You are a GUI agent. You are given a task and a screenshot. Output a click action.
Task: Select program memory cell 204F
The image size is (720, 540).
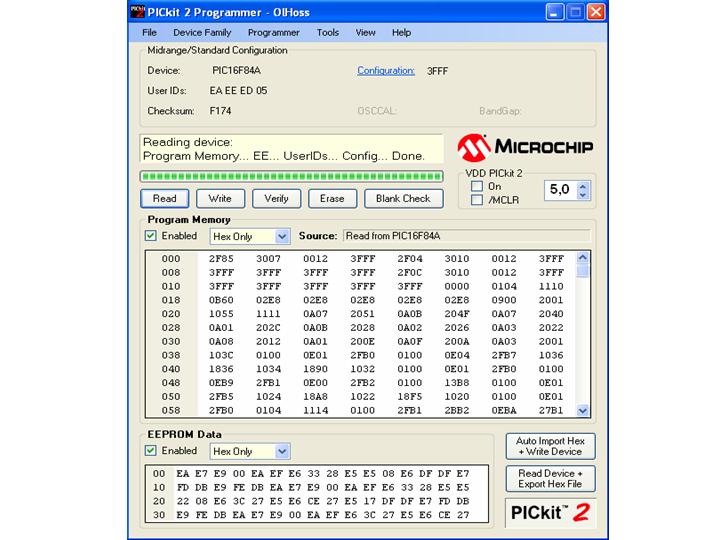pyautogui.click(x=457, y=314)
